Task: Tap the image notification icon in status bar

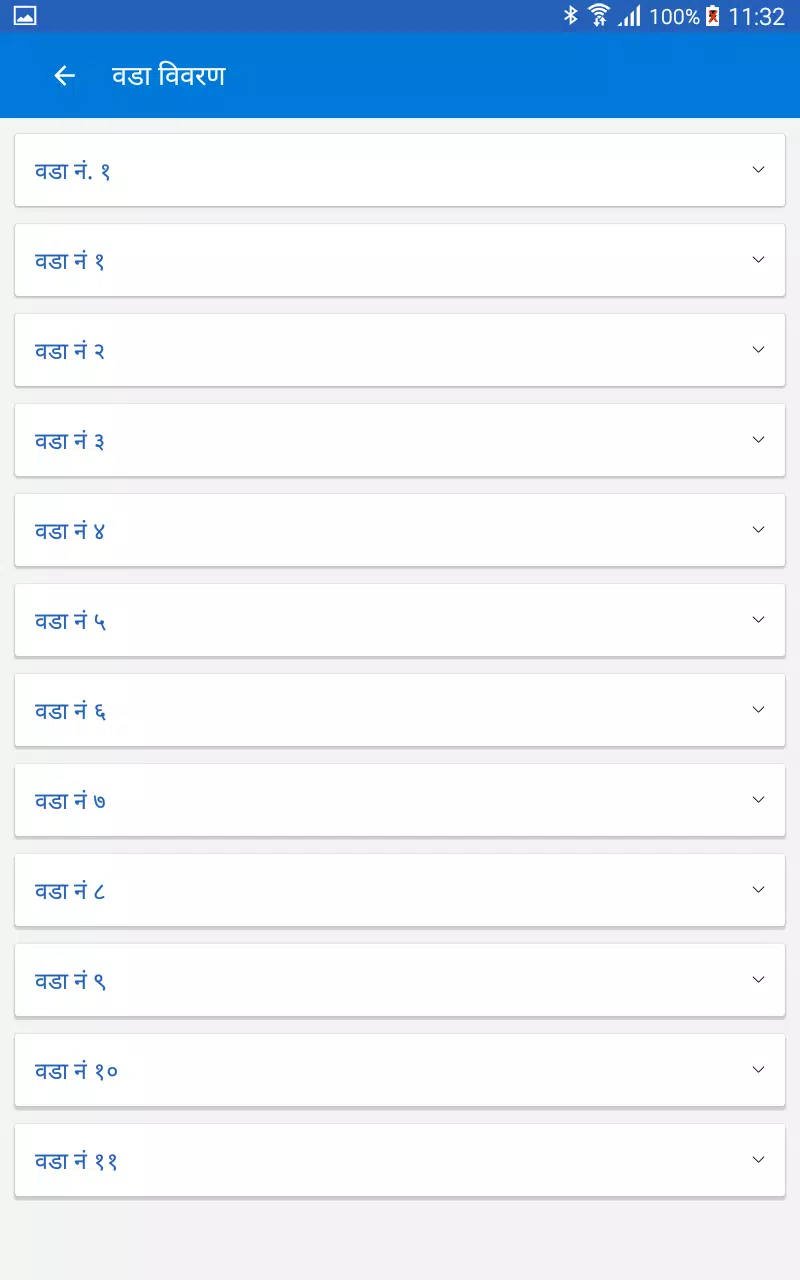Action: [x=25, y=15]
